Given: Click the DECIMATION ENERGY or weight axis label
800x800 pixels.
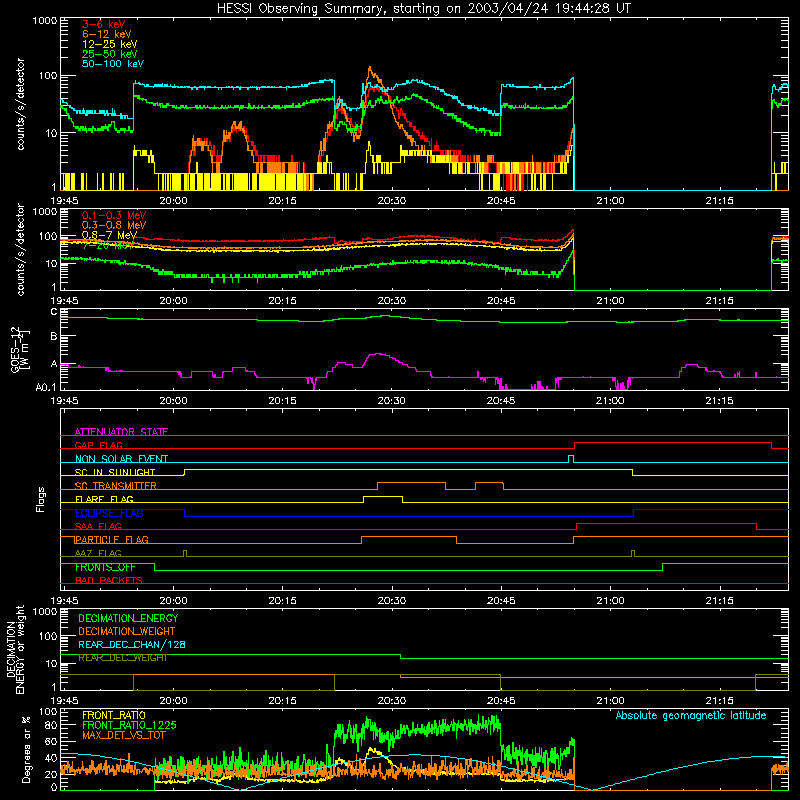Looking at the screenshot, I should [x=15, y=649].
